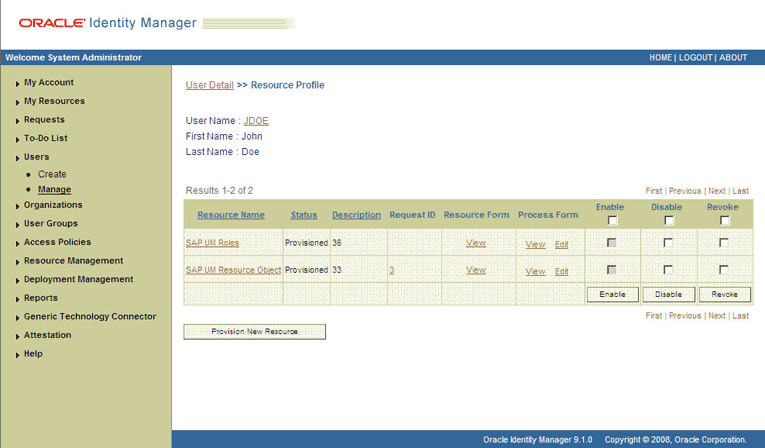View process form for SAP UM Resource Object
765x448 pixels.
(535, 271)
